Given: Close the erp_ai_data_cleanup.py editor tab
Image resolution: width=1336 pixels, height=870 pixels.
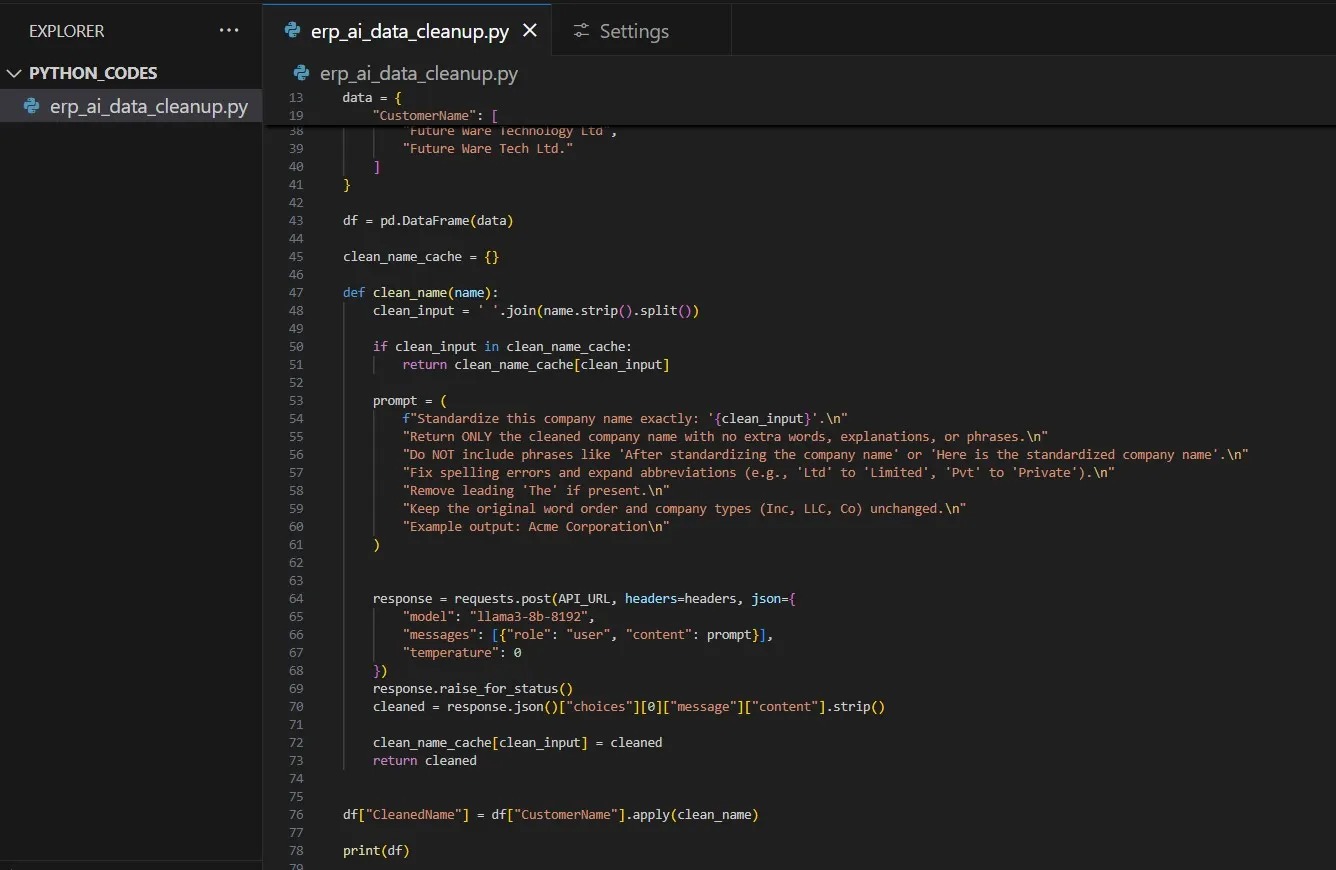Looking at the screenshot, I should click(x=530, y=31).
